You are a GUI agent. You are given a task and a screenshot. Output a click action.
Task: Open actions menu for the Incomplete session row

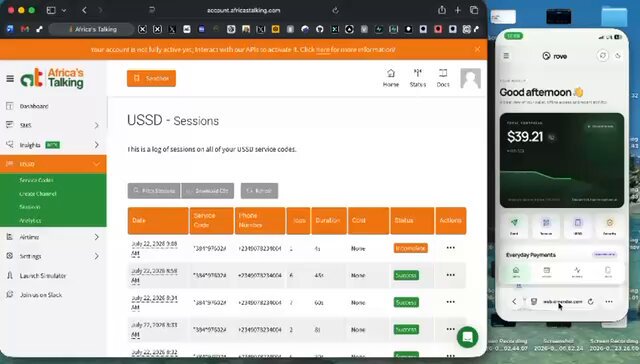(x=450, y=248)
